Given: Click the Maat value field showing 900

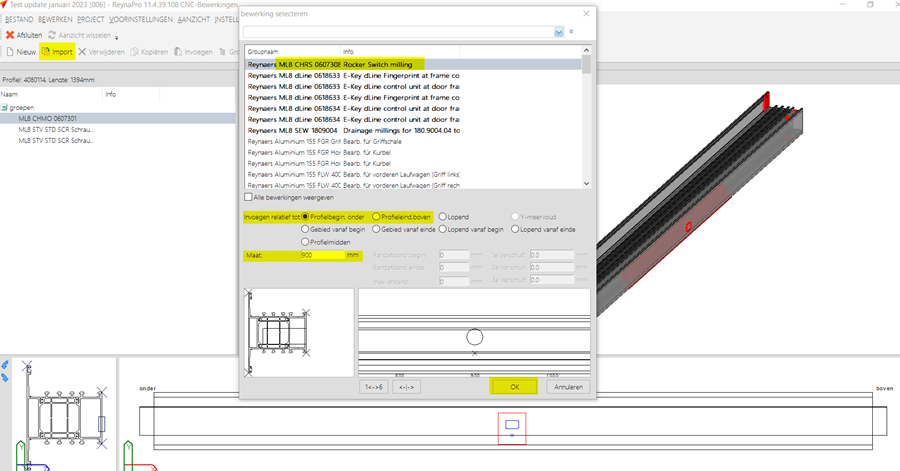Looking at the screenshot, I should click(323, 255).
